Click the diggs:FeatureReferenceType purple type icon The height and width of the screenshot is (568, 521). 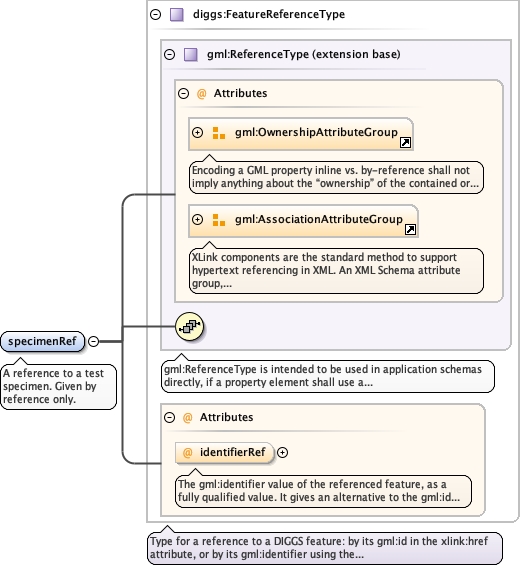tap(177, 15)
